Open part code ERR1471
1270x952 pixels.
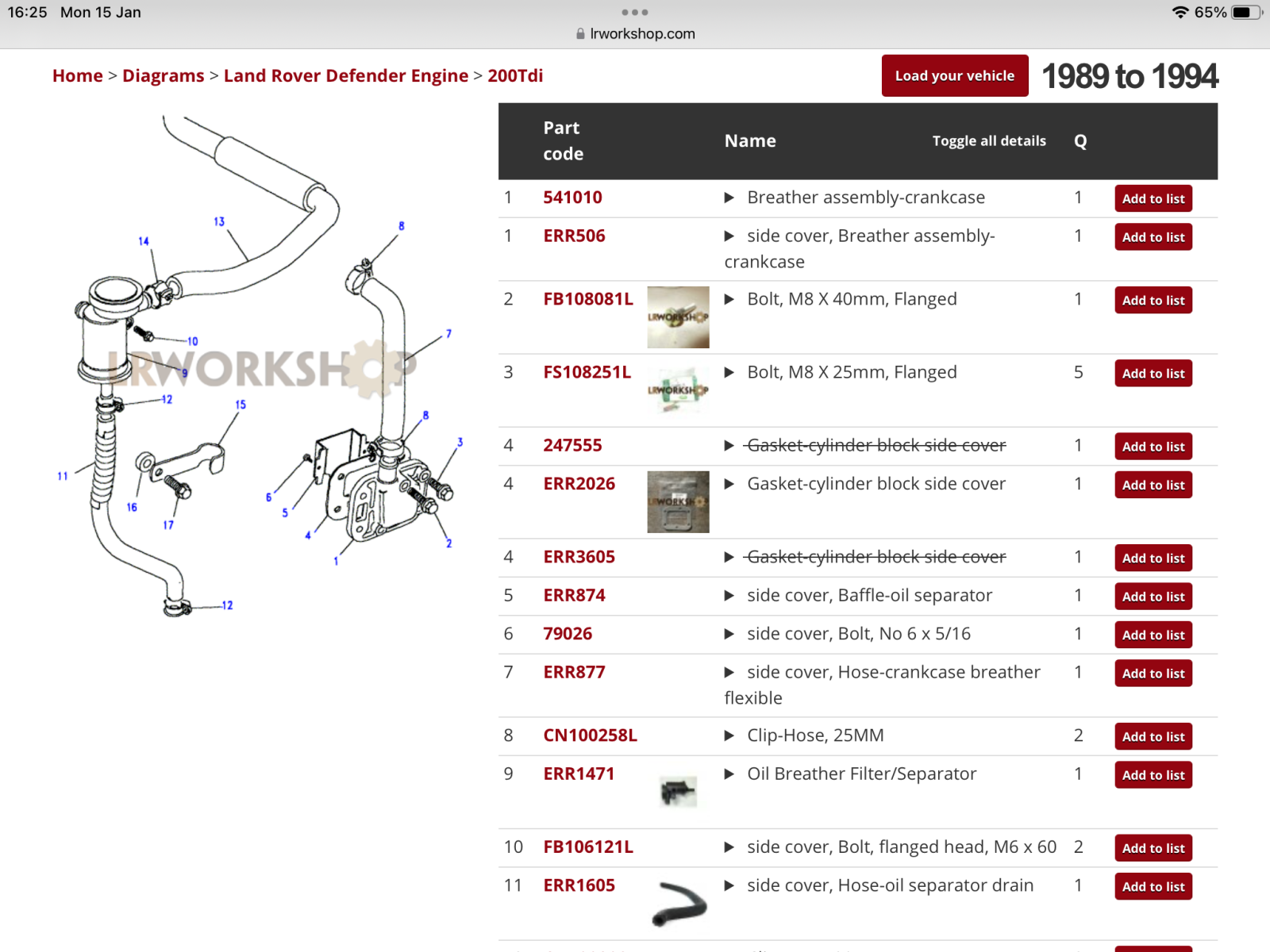pyautogui.click(x=579, y=774)
